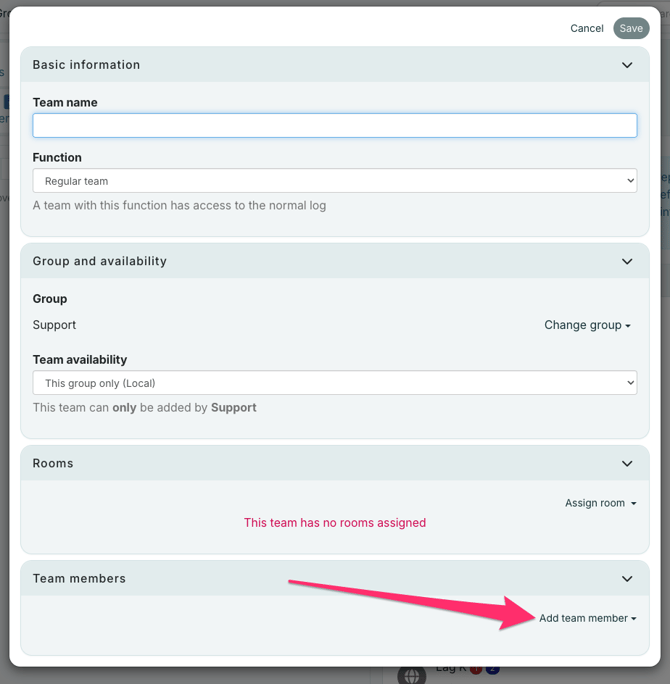
Task: Click the Team members header title
Action: [x=79, y=579]
